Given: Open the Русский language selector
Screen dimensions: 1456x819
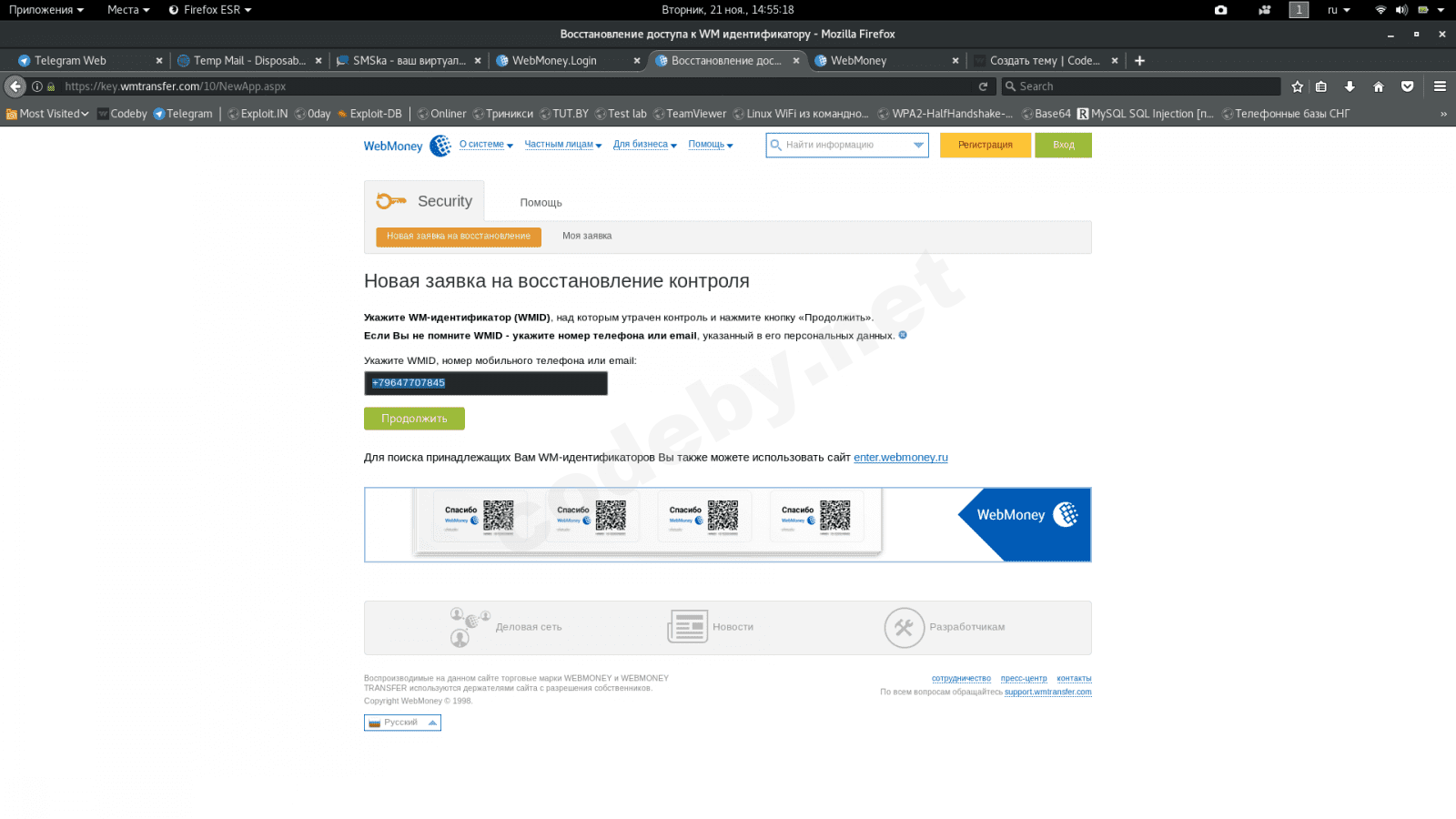Looking at the screenshot, I should click(x=402, y=723).
